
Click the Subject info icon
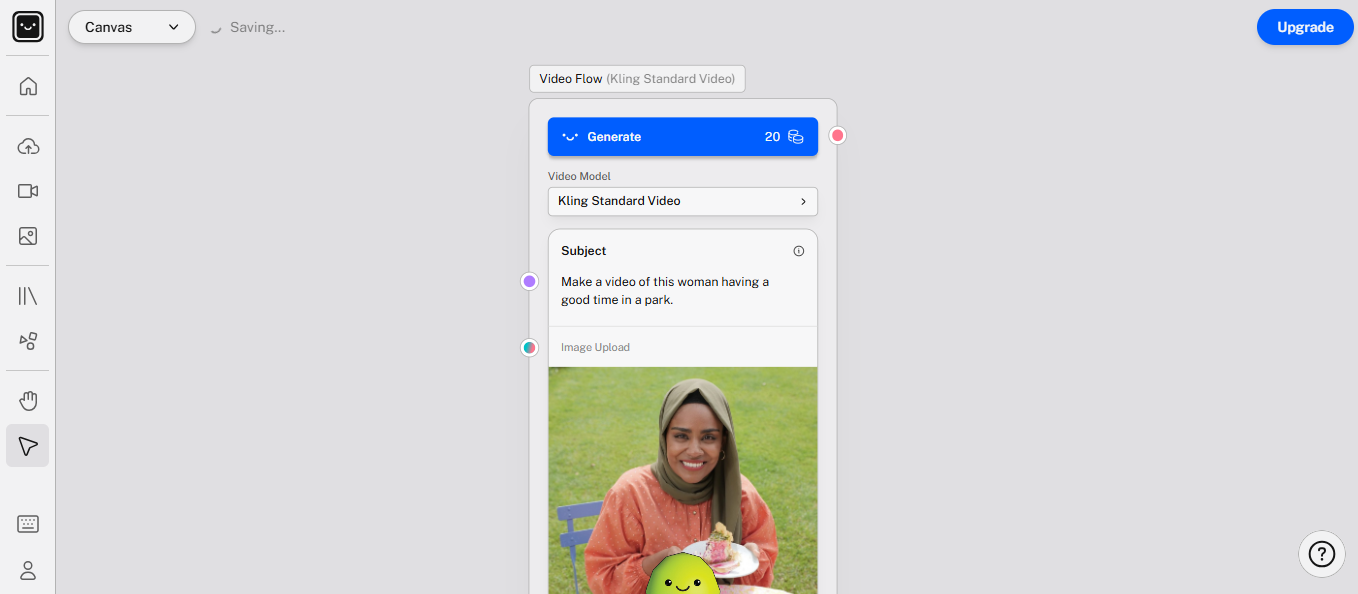pos(798,251)
